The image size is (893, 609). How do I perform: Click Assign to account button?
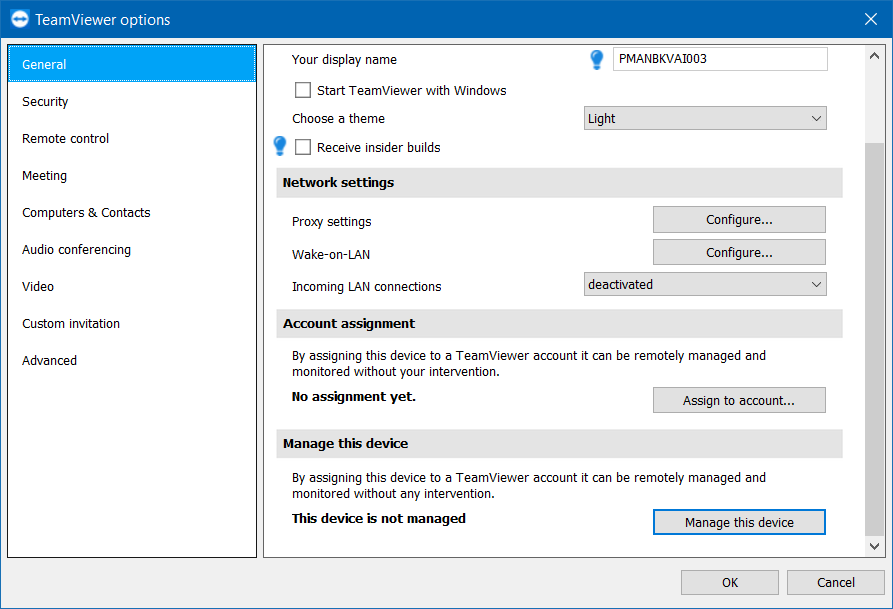click(x=739, y=400)
